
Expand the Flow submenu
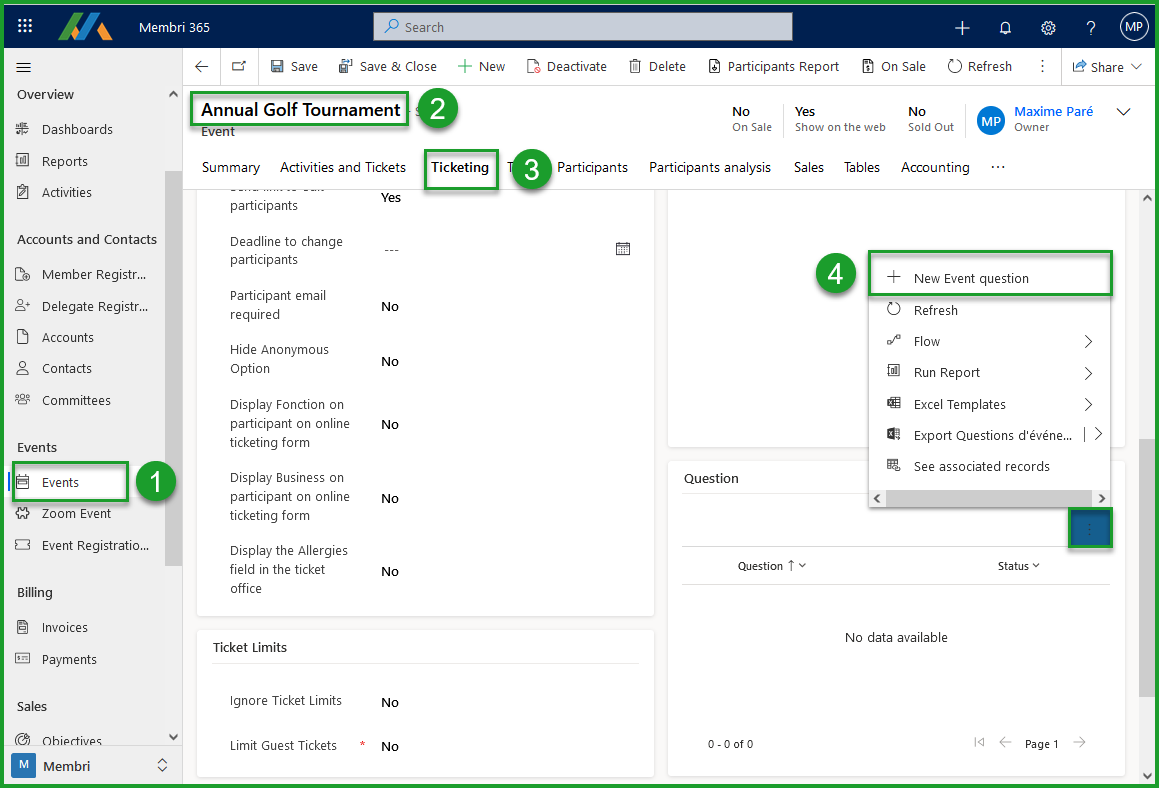pyautogui.click(x=927, y=341)
